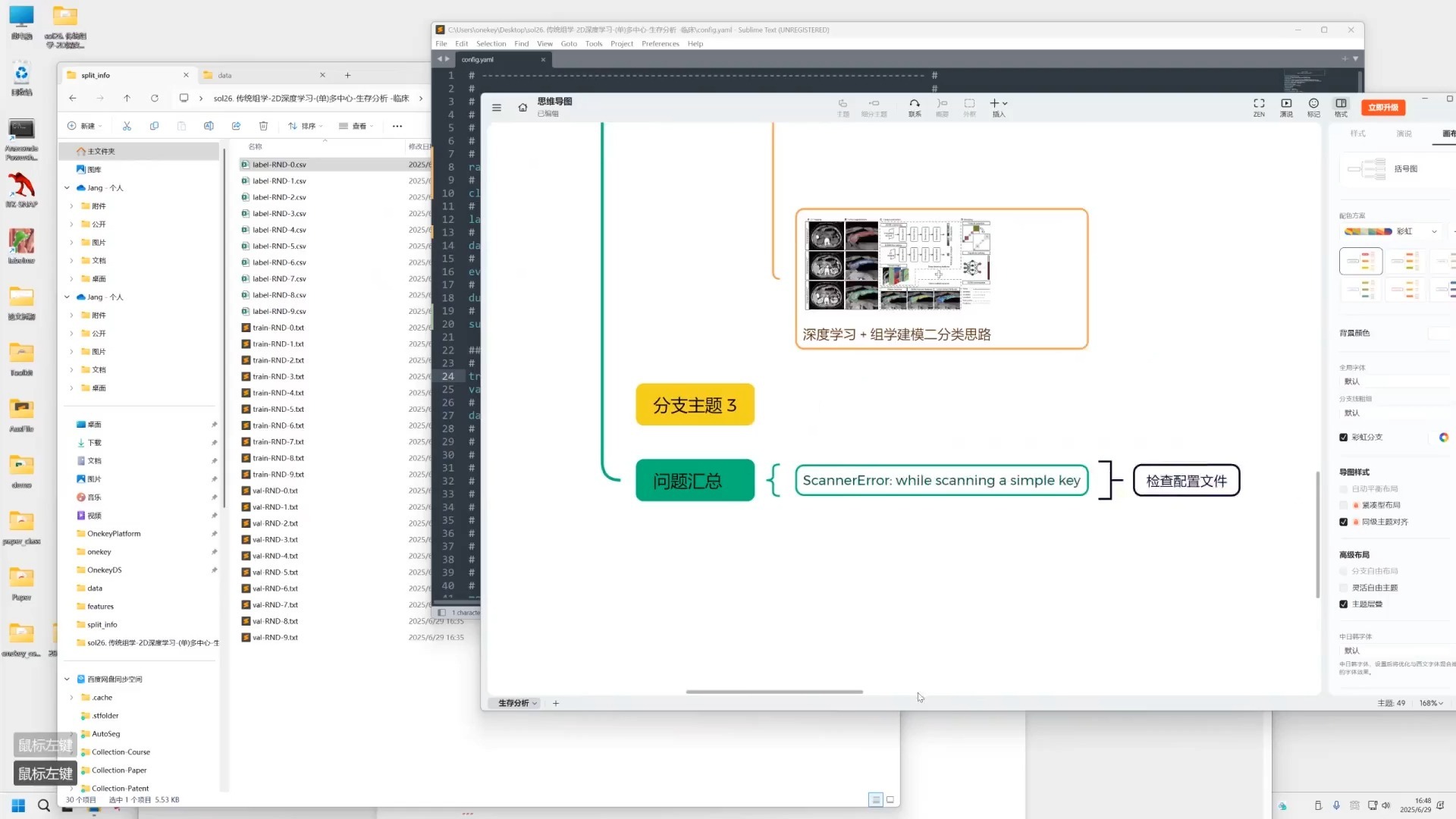Image resolution: width=1456 pixels, height=819 pixels.
Task: Share selected file in Explorer toolbar
Action: pos(236,126)
